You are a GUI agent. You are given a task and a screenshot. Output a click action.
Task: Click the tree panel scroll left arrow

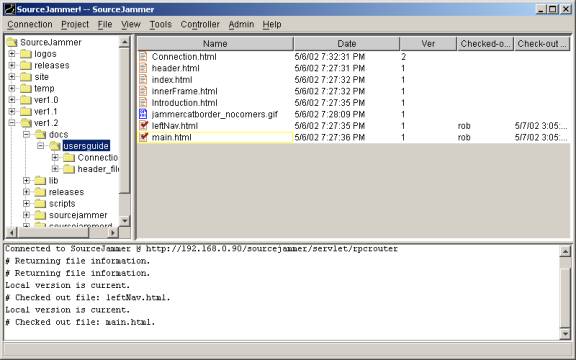(x=12, y=233)
